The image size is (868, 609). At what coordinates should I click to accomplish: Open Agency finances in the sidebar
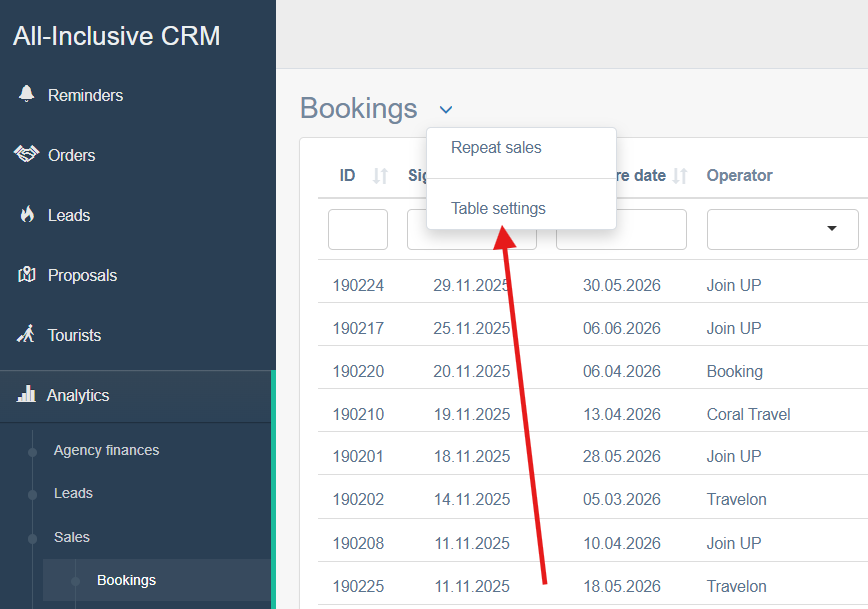106,450
